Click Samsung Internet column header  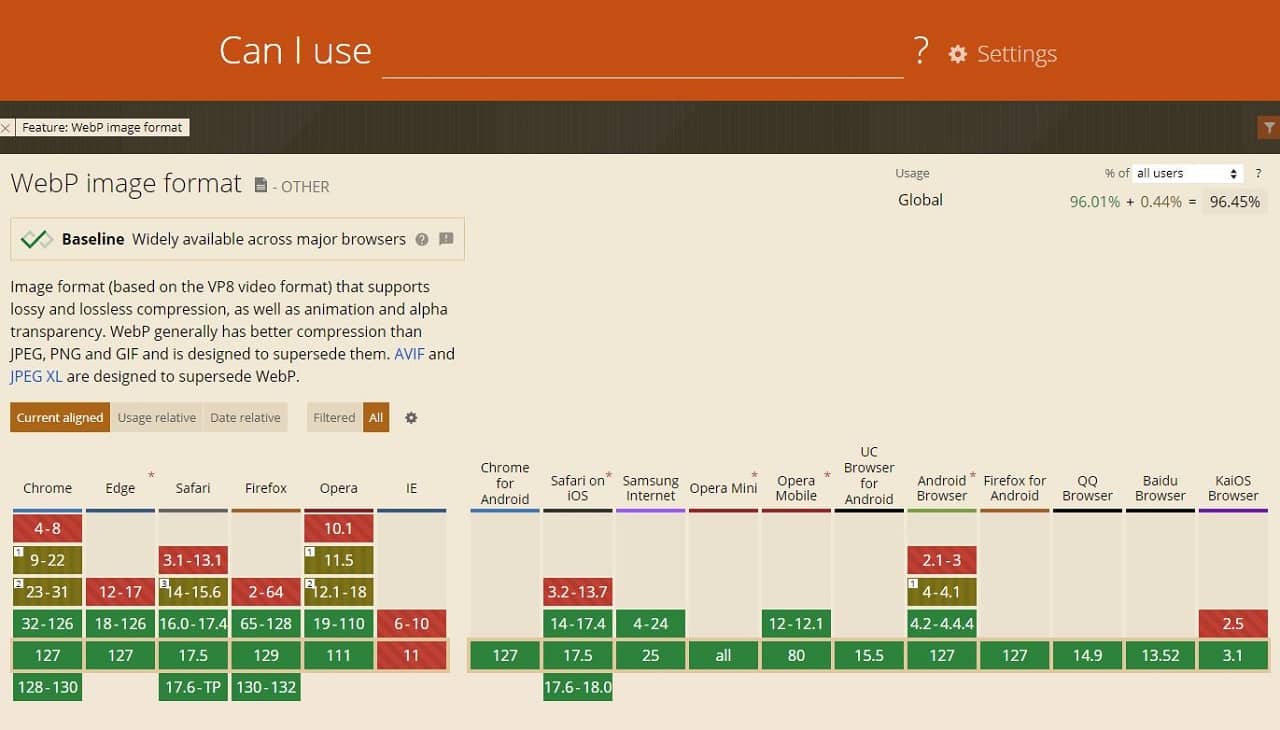pyautogui.click(x=651, y=488)
